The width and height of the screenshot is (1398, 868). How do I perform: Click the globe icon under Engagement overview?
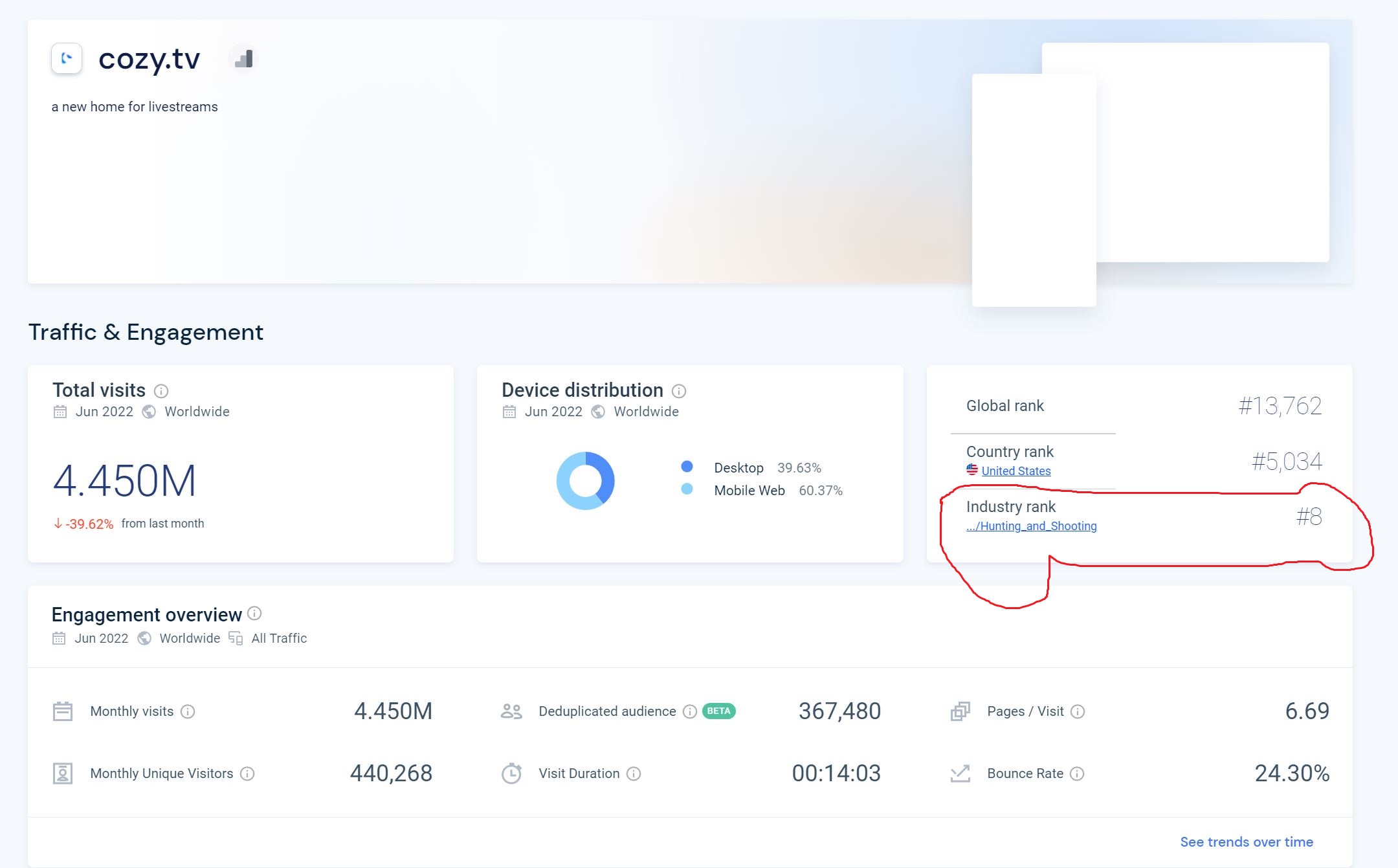pyautogui.click(x=144, y=638)
